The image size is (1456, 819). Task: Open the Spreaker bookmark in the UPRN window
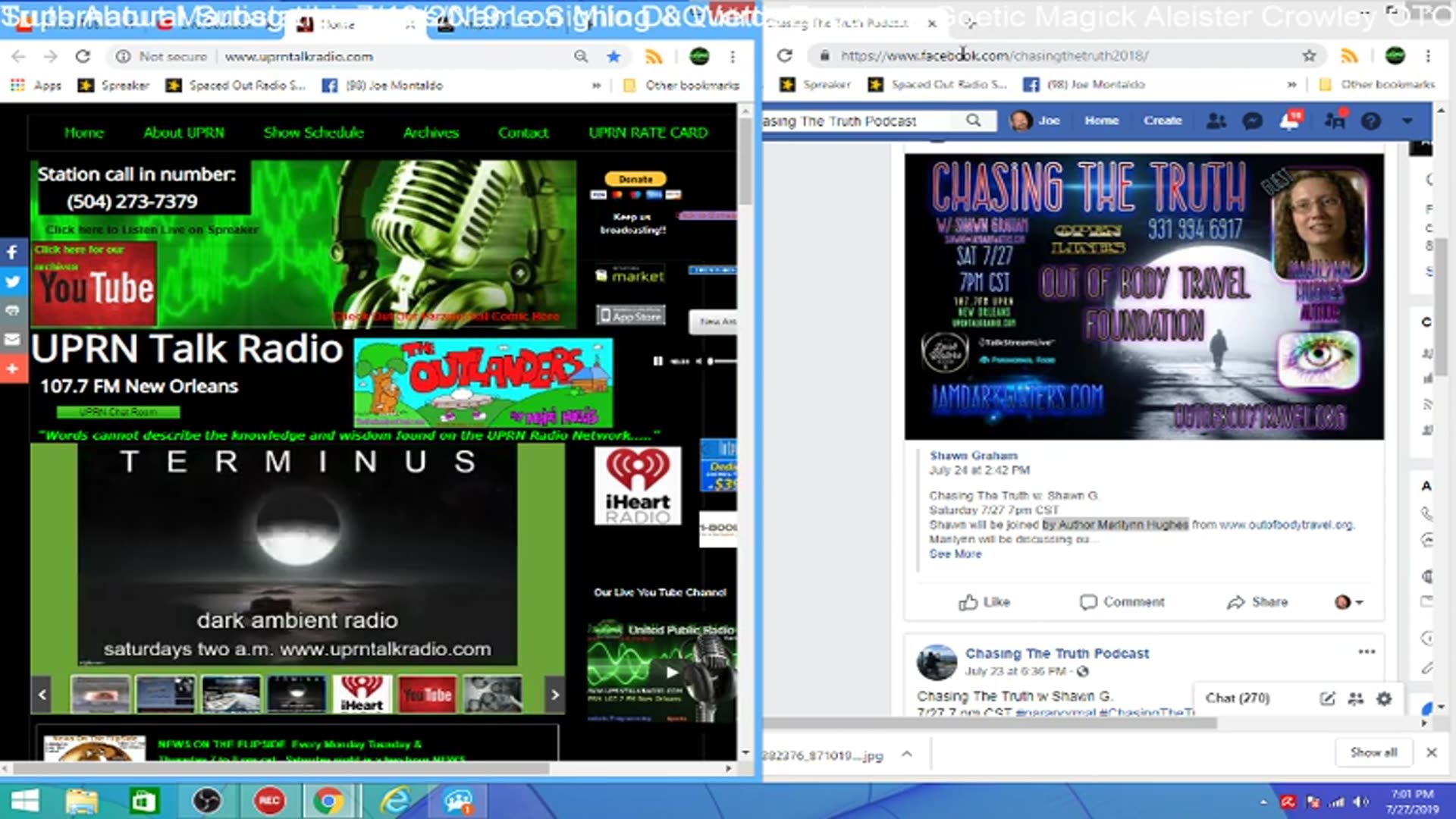click(114, 86)
